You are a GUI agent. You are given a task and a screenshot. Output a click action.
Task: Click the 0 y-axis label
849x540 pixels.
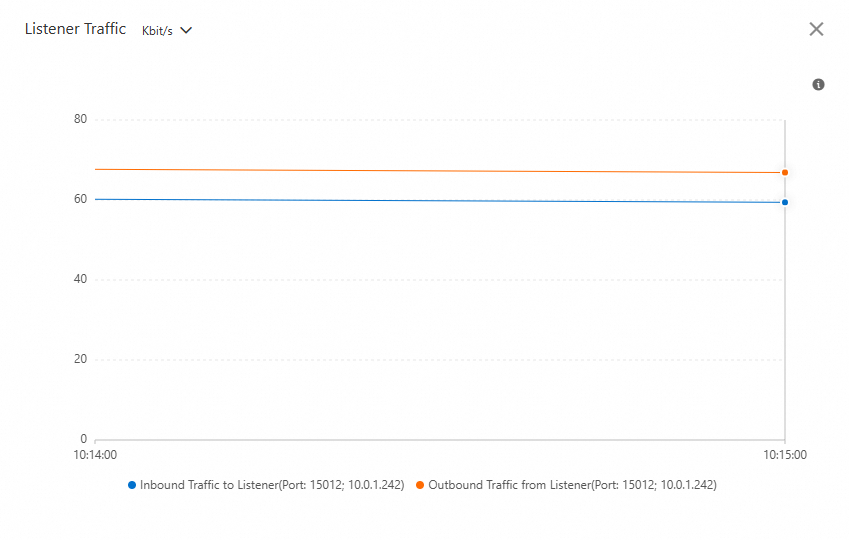(83, 439)
